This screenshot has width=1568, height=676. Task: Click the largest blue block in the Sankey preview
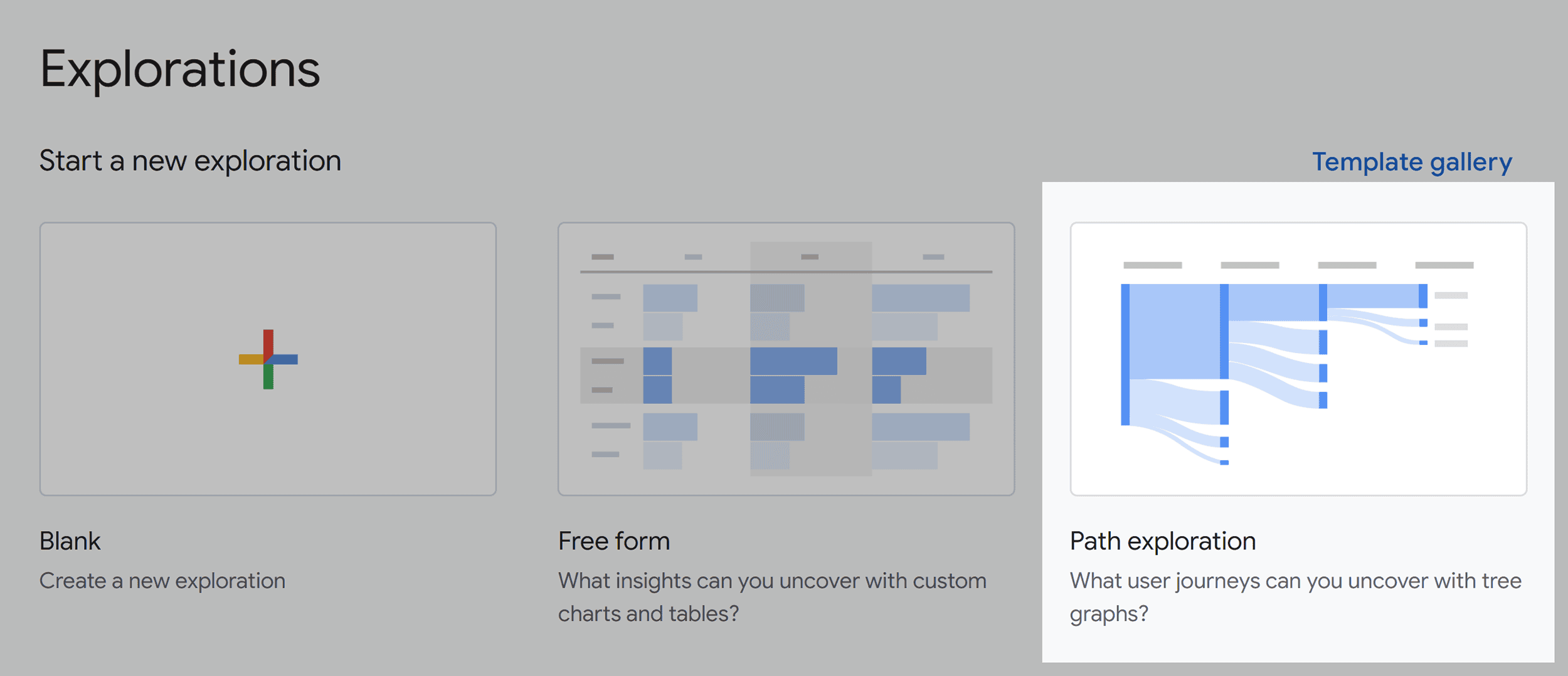1174,332
